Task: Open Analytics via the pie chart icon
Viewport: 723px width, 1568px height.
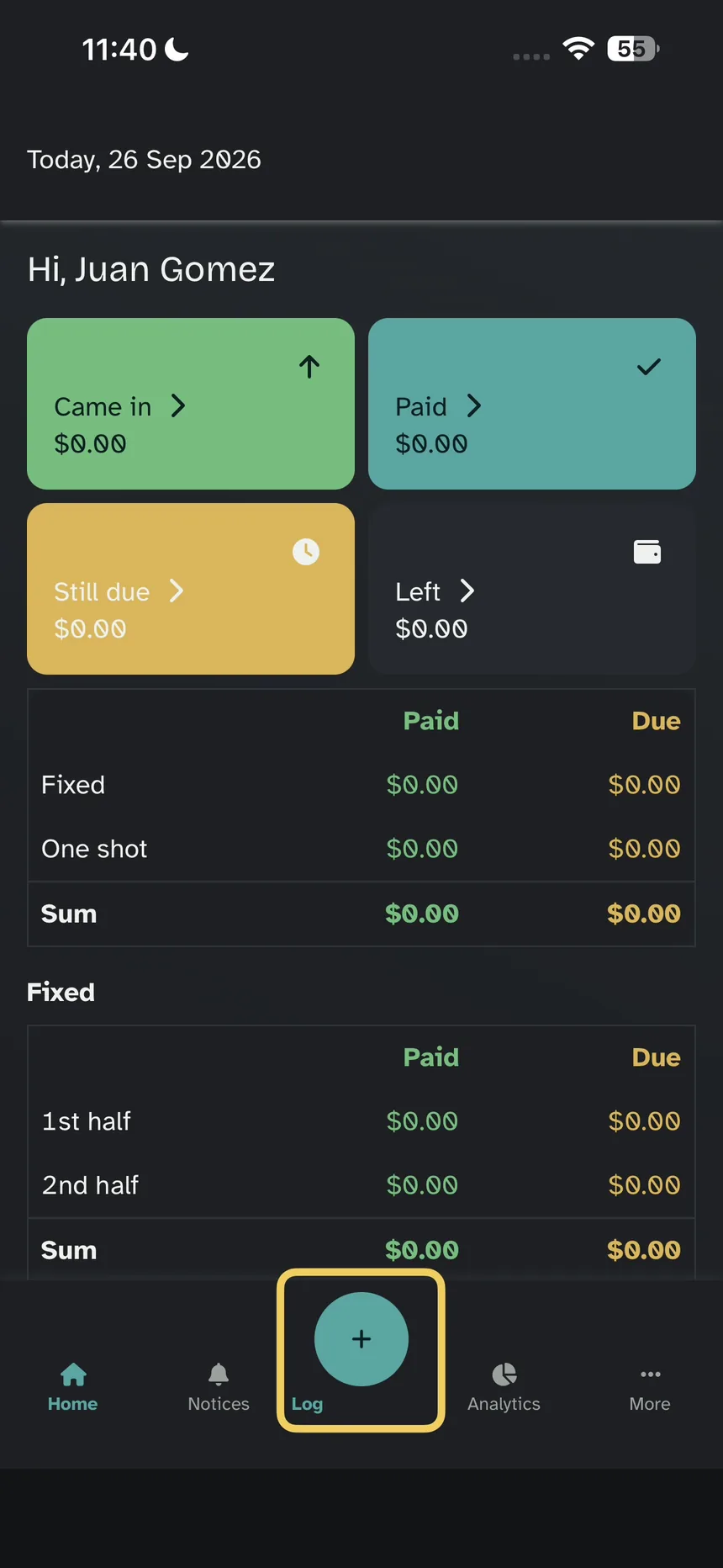Action: click(504, 1375)
